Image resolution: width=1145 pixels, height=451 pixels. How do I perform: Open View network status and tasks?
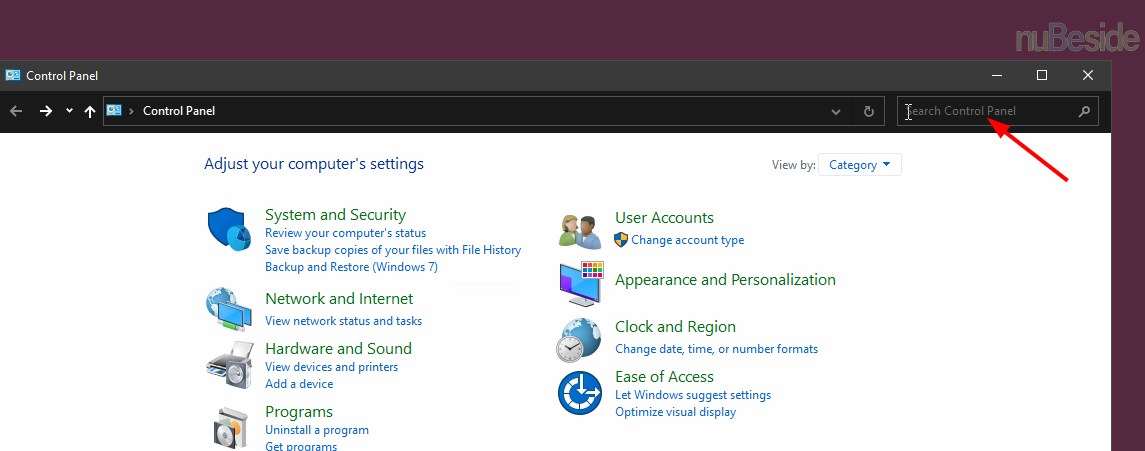(343, 320)
